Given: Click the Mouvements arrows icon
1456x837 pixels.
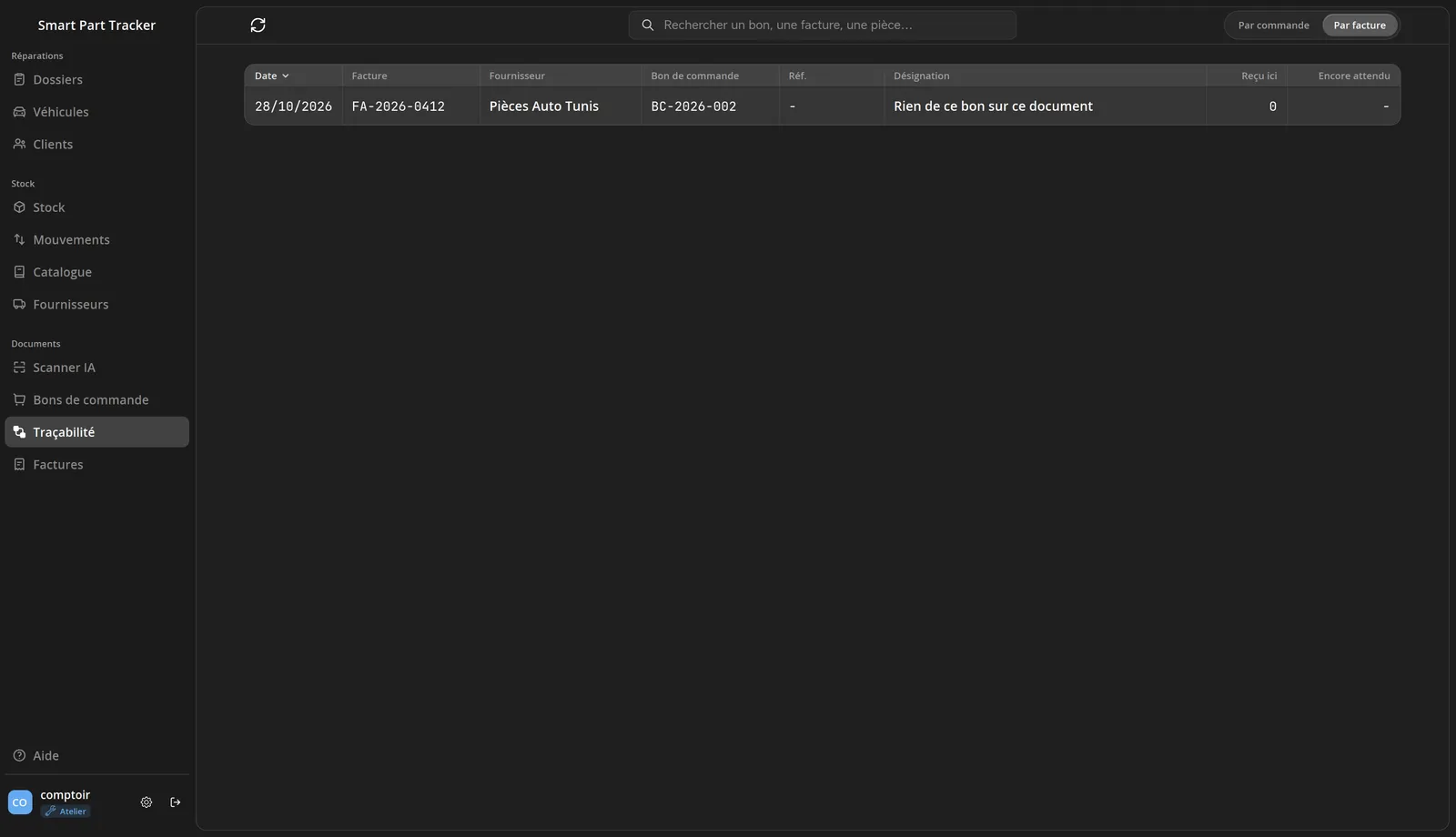Looking at the screenshot, I should [x=19, y=240].
